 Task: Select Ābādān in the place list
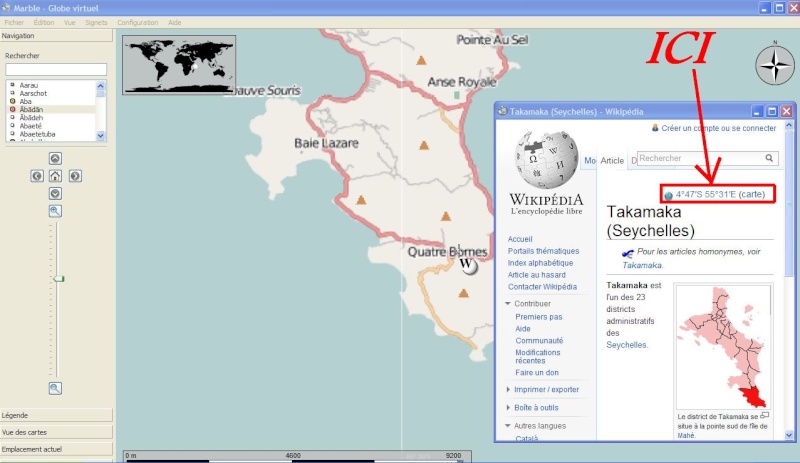31,109
